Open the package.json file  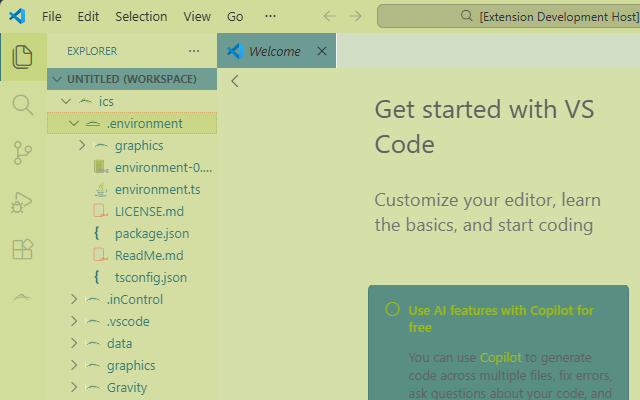click(x=151, y=234)
